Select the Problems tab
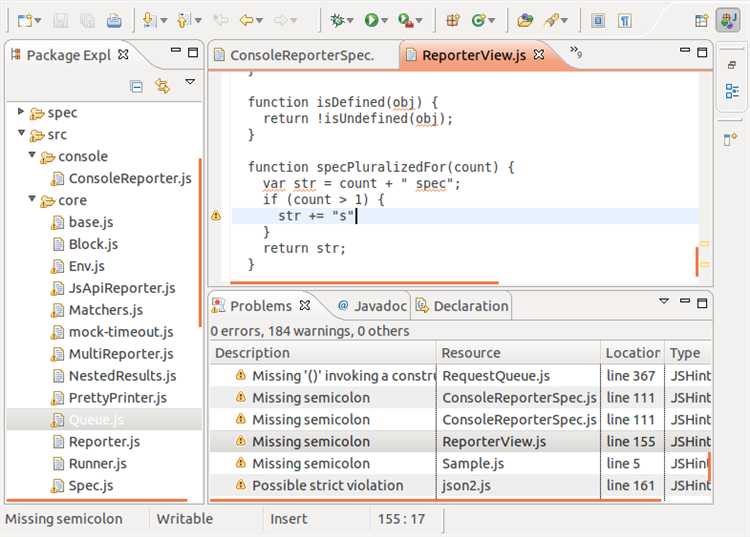 coord(261,306)
